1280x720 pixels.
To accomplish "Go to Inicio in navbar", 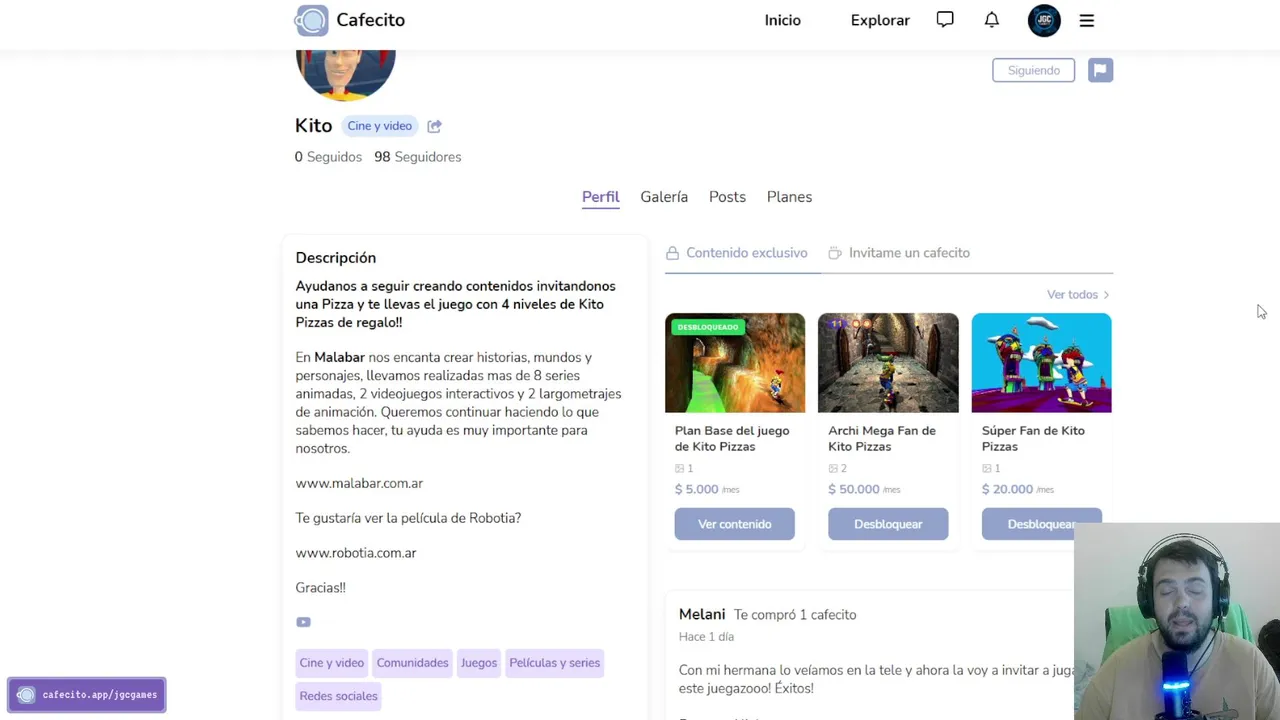I will point(783,20).
